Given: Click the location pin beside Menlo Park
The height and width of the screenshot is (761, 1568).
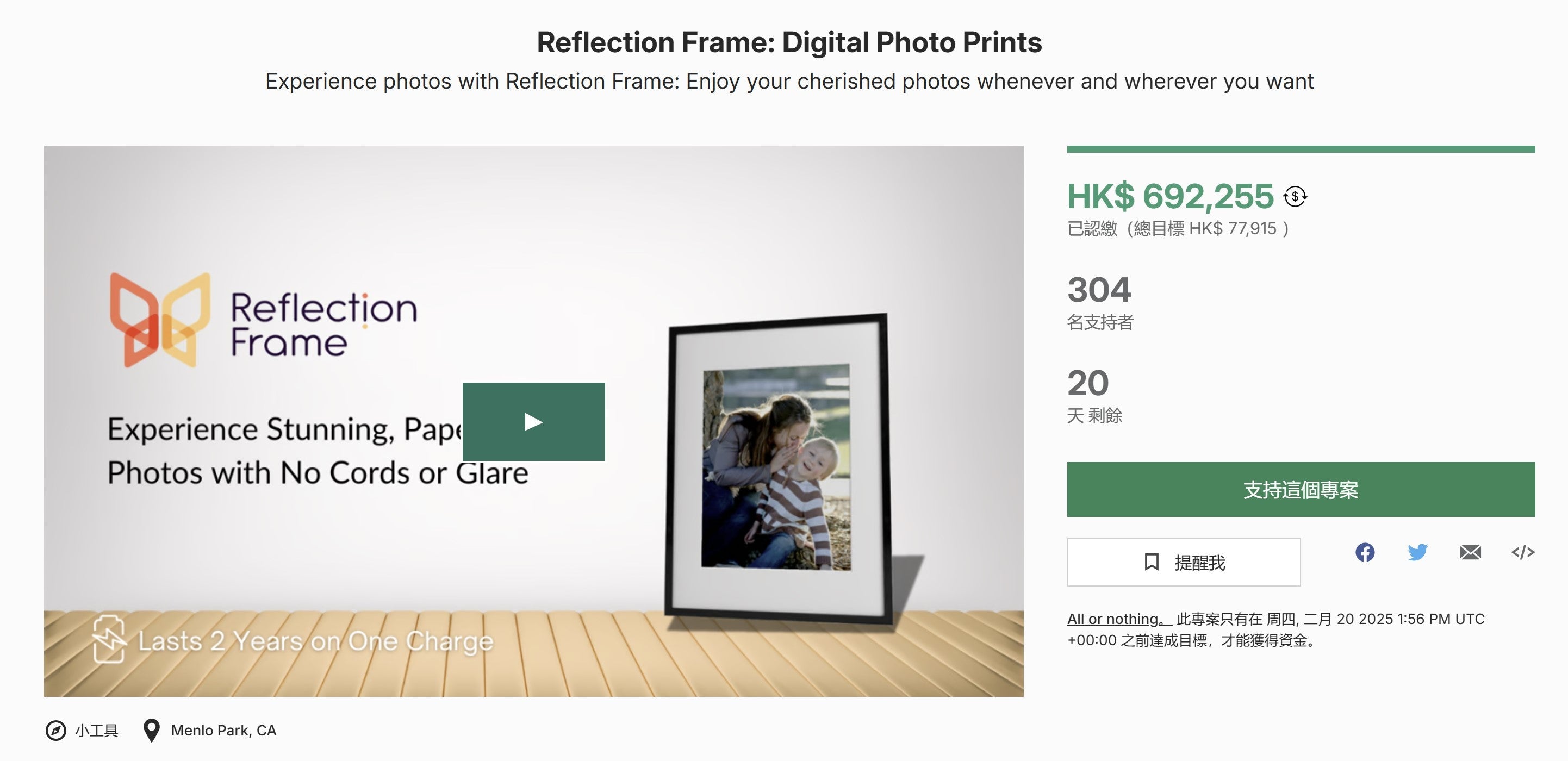Looking at the screenshot, I should click(151, 730).
